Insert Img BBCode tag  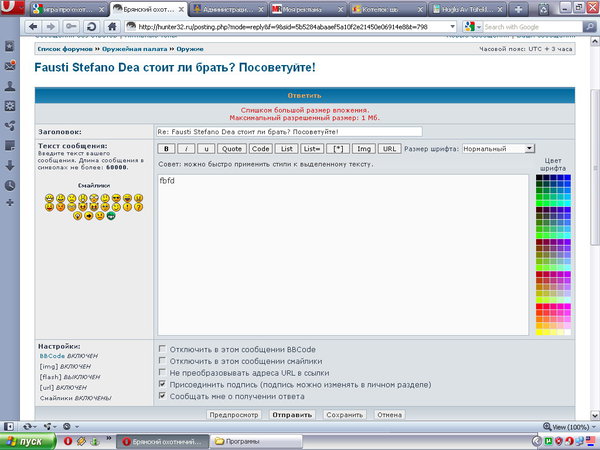click(x=364, y=148)
